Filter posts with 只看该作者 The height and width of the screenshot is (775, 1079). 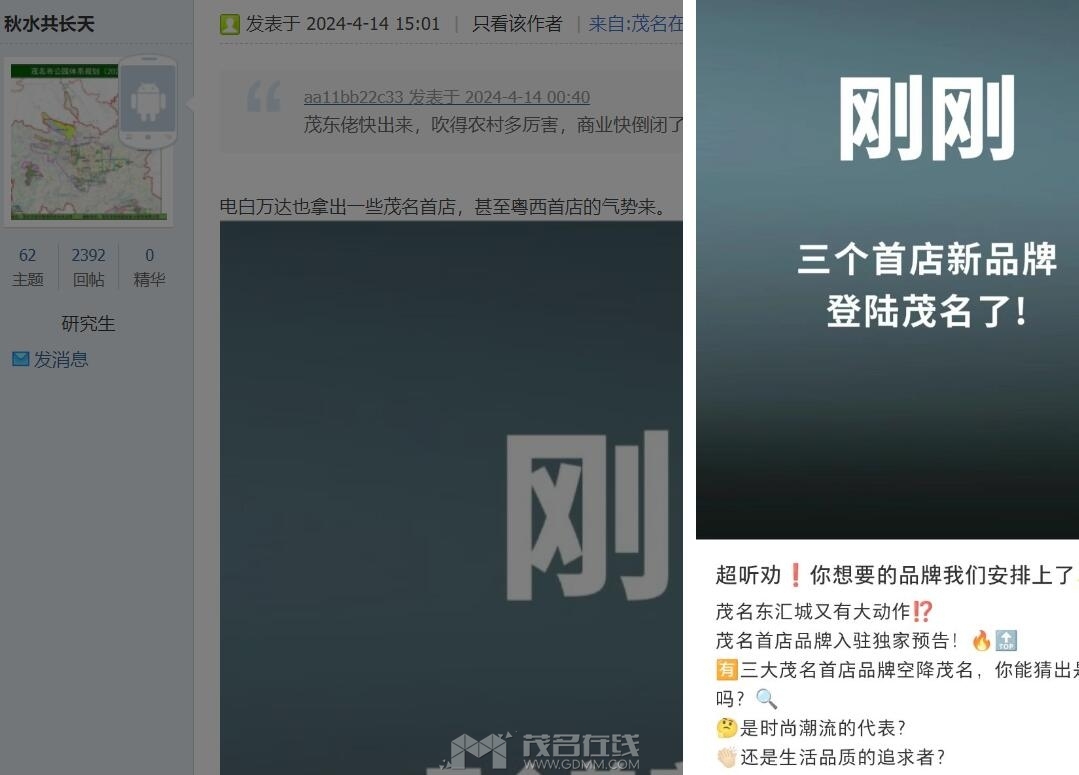pyautogui.click(x=517, y=24)
